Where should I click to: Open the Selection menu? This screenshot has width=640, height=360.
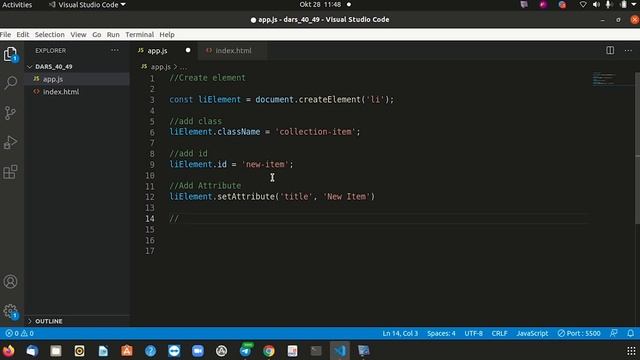(x=49, y=35)
